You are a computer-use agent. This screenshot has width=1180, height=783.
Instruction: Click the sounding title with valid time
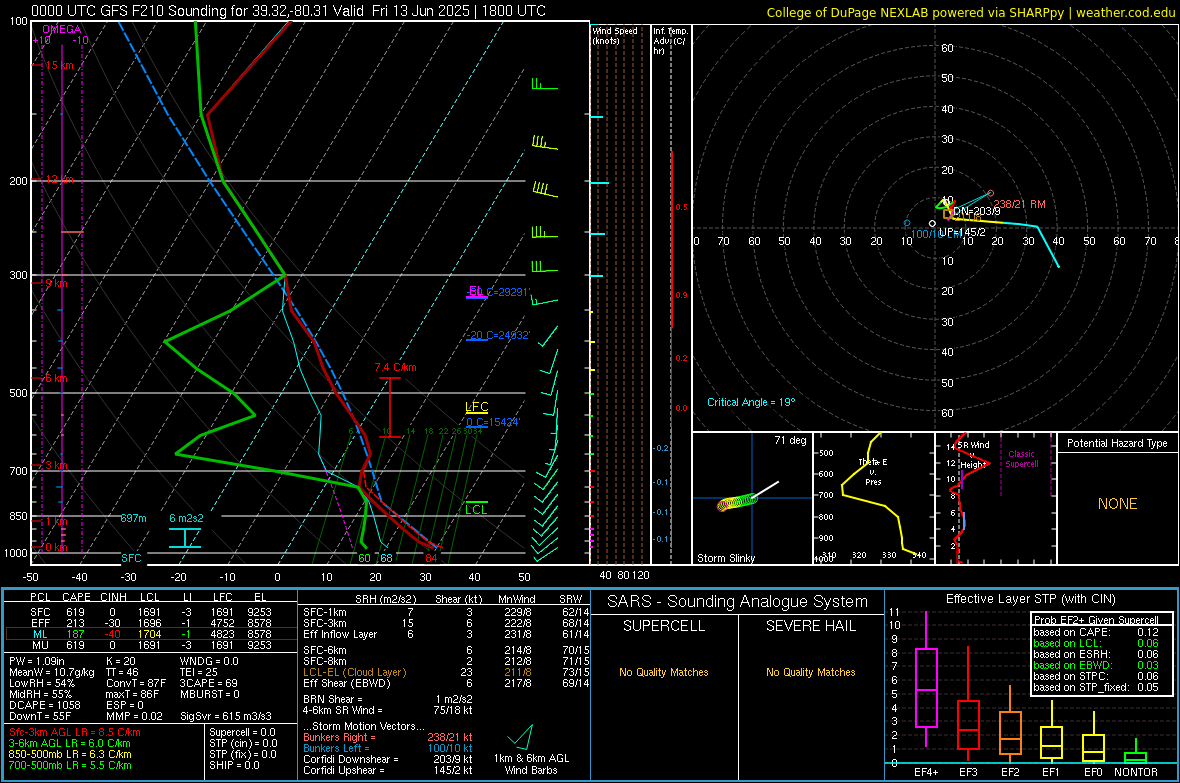tap(288, 11)
